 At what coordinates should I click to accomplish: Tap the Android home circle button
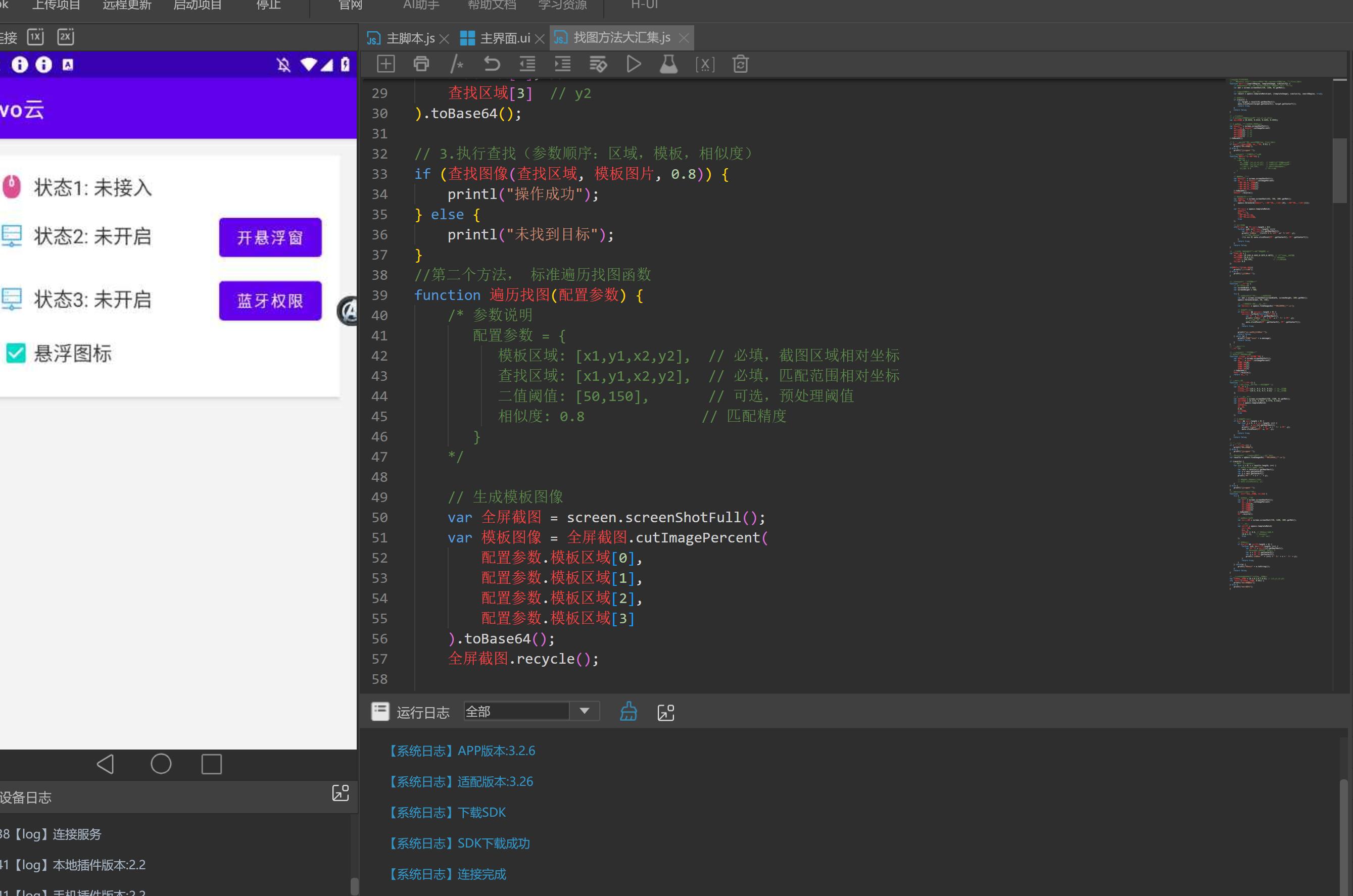[x=161, y=764]
